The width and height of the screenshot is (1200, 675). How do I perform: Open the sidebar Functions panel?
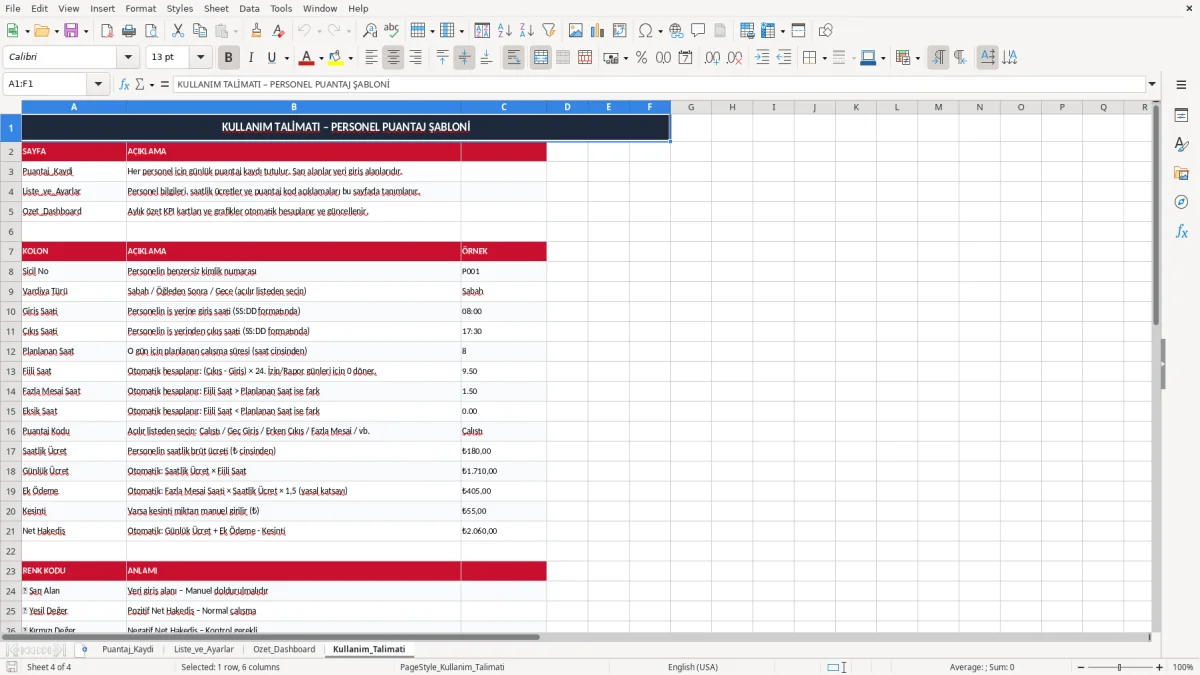1181,231
